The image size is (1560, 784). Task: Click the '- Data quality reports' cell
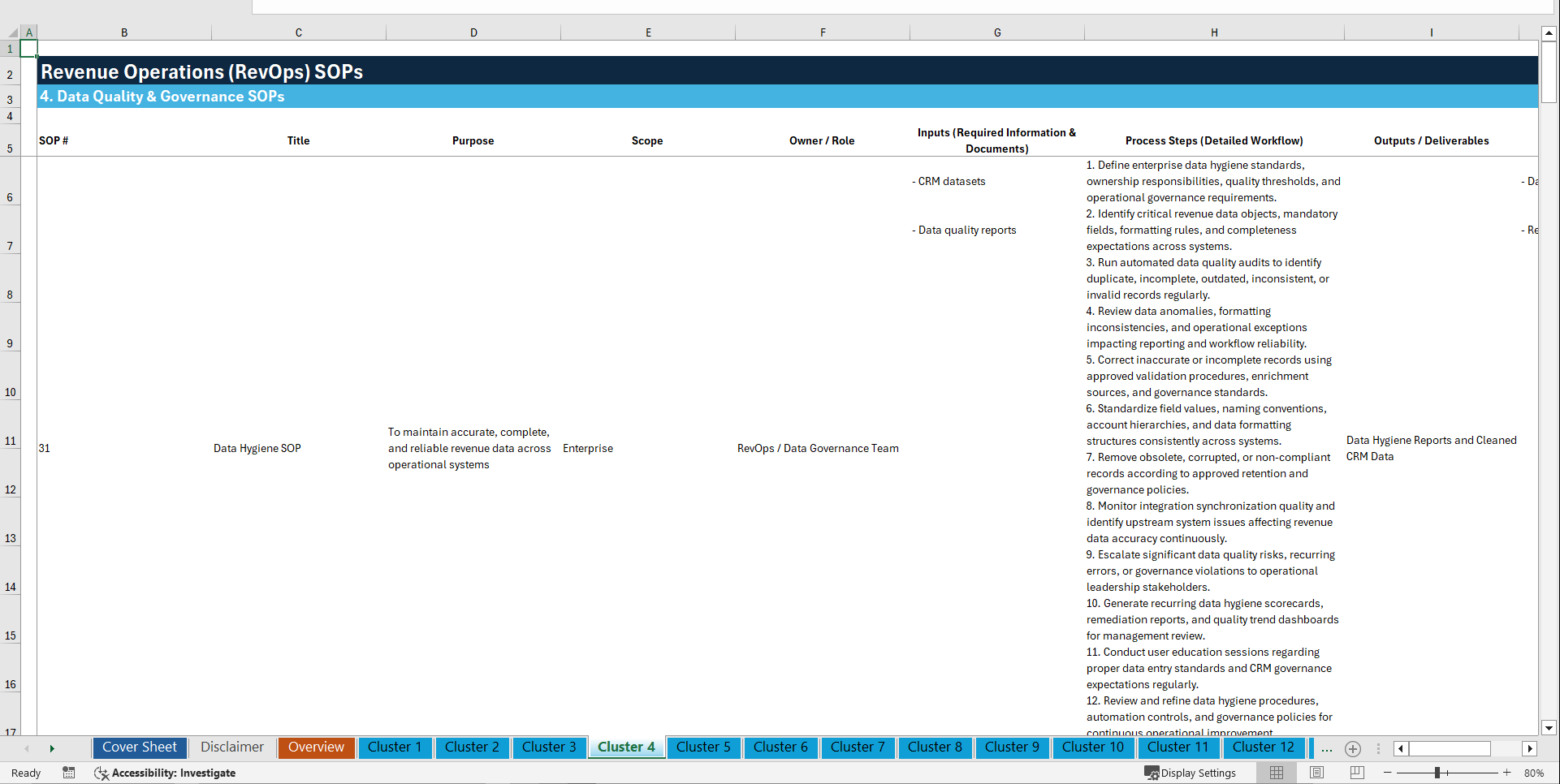pyautogui.click(x=964, y=230)
